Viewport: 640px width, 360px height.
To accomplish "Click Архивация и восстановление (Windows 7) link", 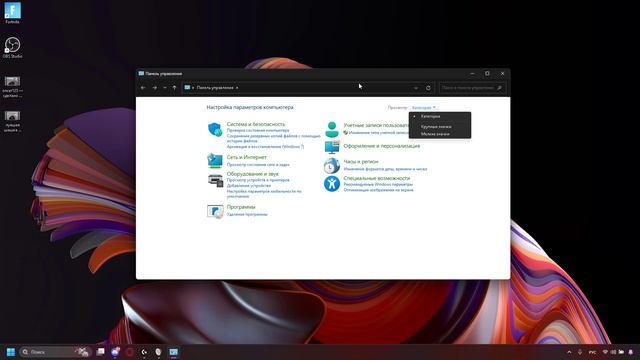I will [x=265, y=147].
